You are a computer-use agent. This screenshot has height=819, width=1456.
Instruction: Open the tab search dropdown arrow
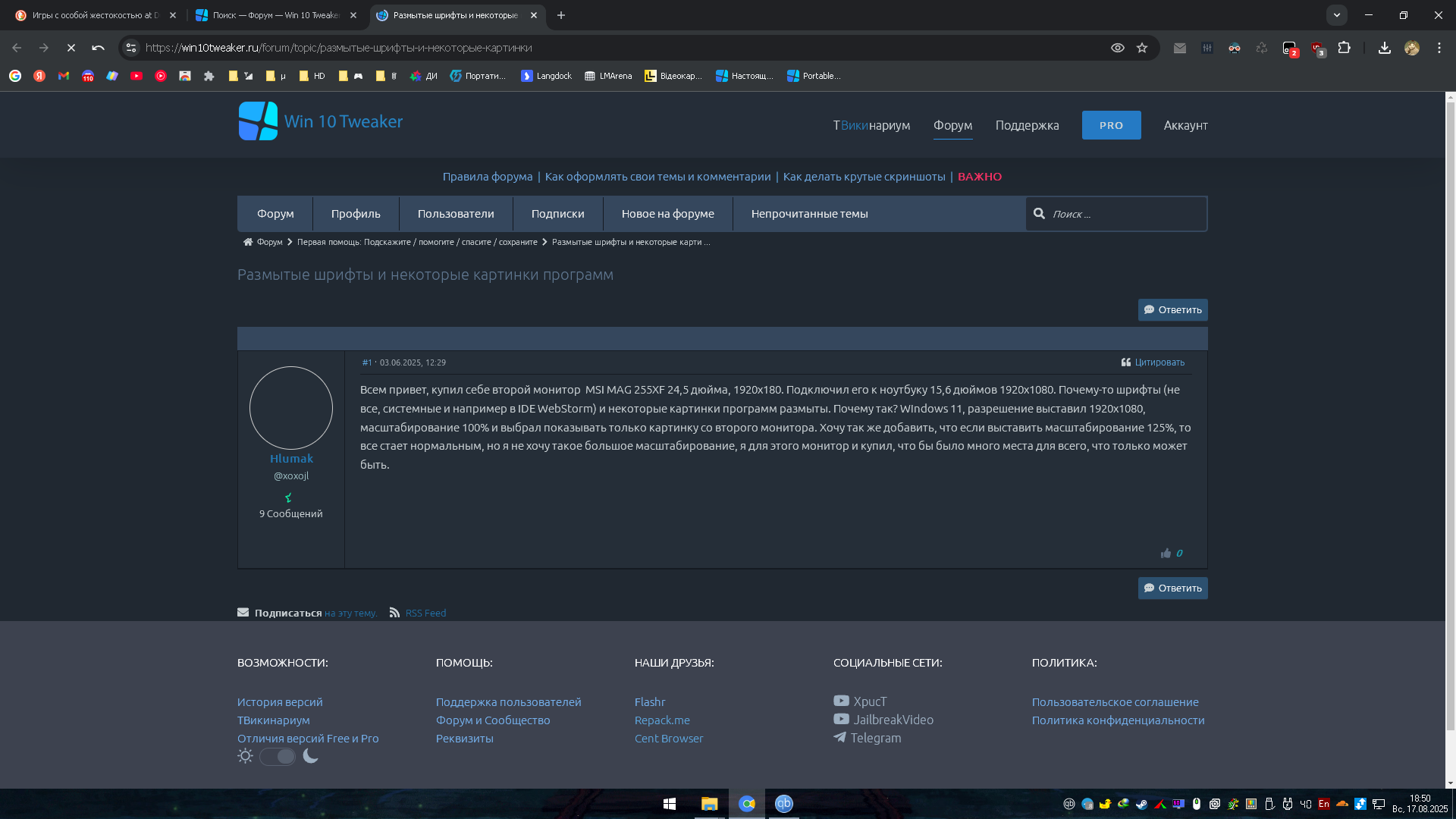tap(1337, 15)
